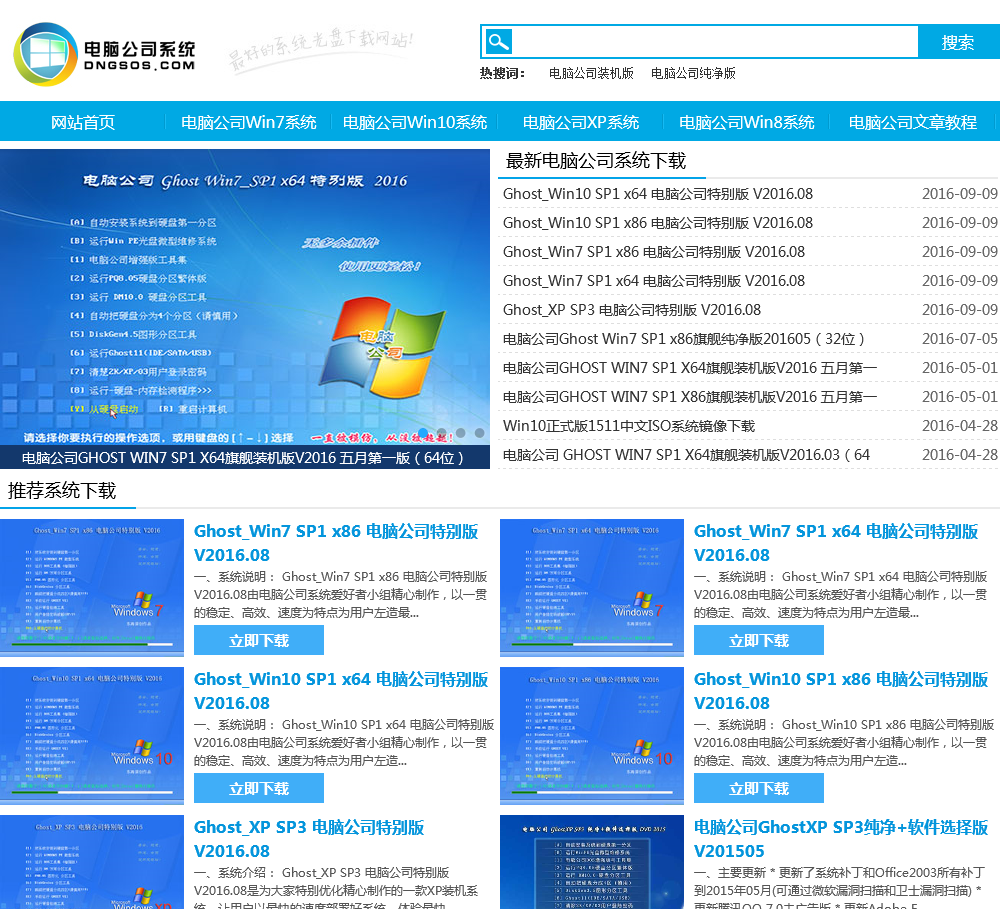The height and width of the screenshot is (909, 1000).
Task: Click thumbnail of Ghost_XP SP3 card
Action: [92, 862]
